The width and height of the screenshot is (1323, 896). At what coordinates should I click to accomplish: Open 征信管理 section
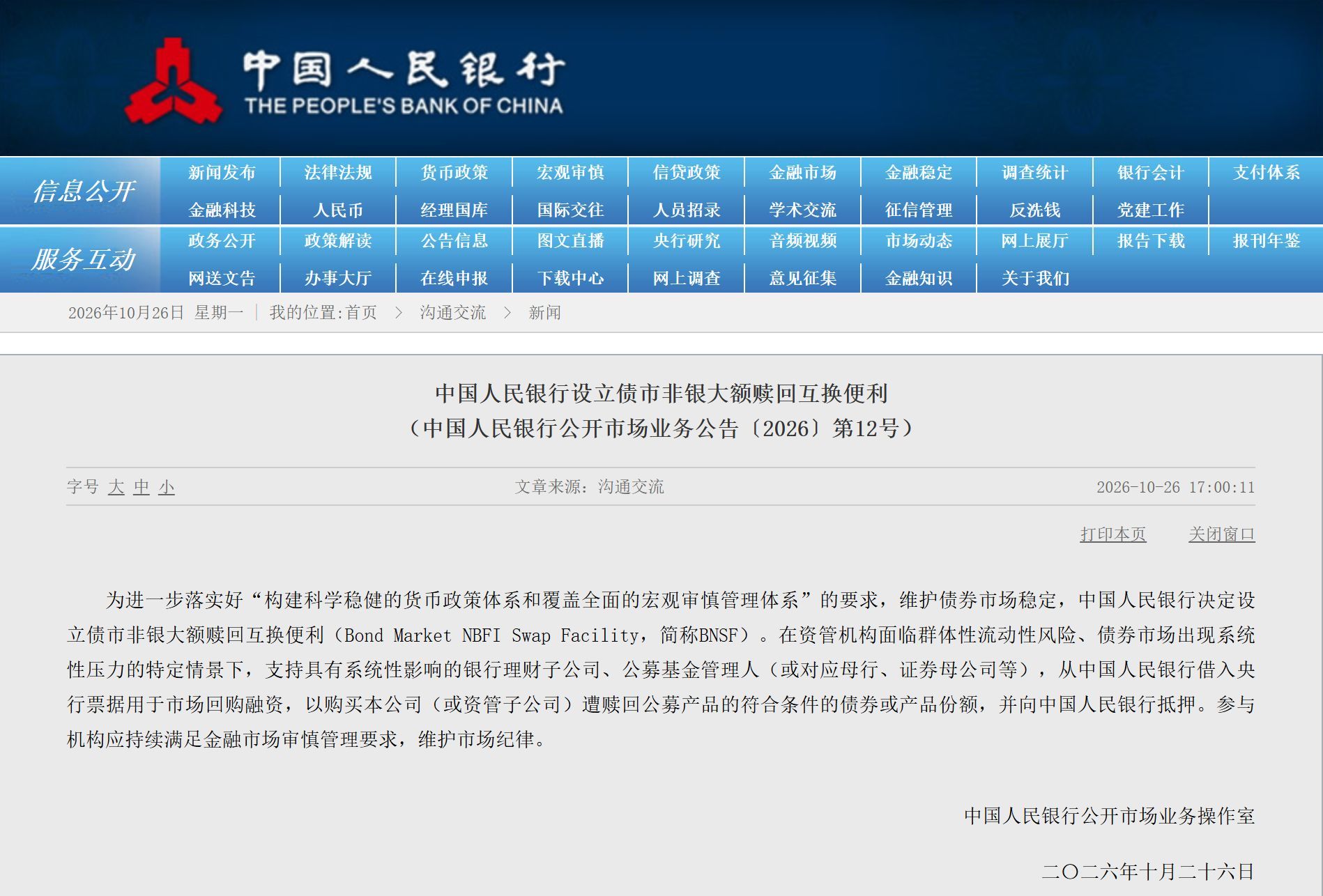point(919,210)
